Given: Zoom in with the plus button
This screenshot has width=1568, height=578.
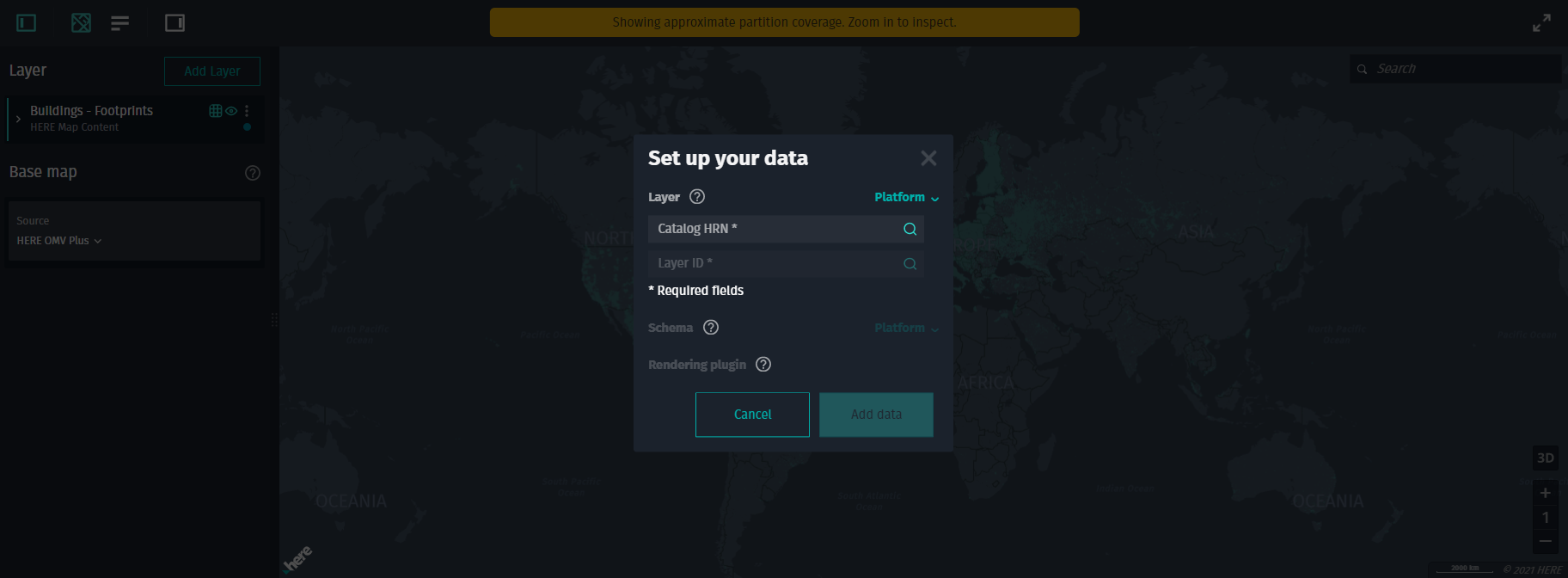Looking at the screenshot, I should coord(1545,493).
